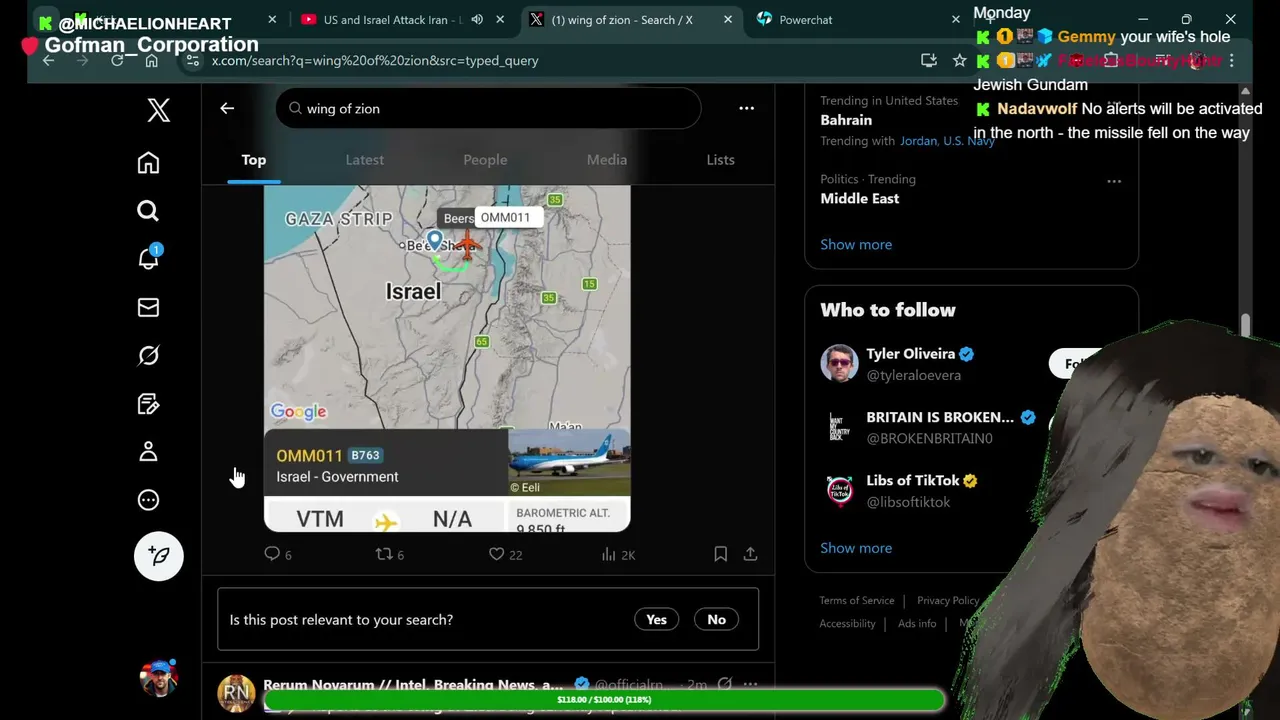Switch to the People tab
The height and width of the screenshot is (720, 1280).
(x=485, y=160)
